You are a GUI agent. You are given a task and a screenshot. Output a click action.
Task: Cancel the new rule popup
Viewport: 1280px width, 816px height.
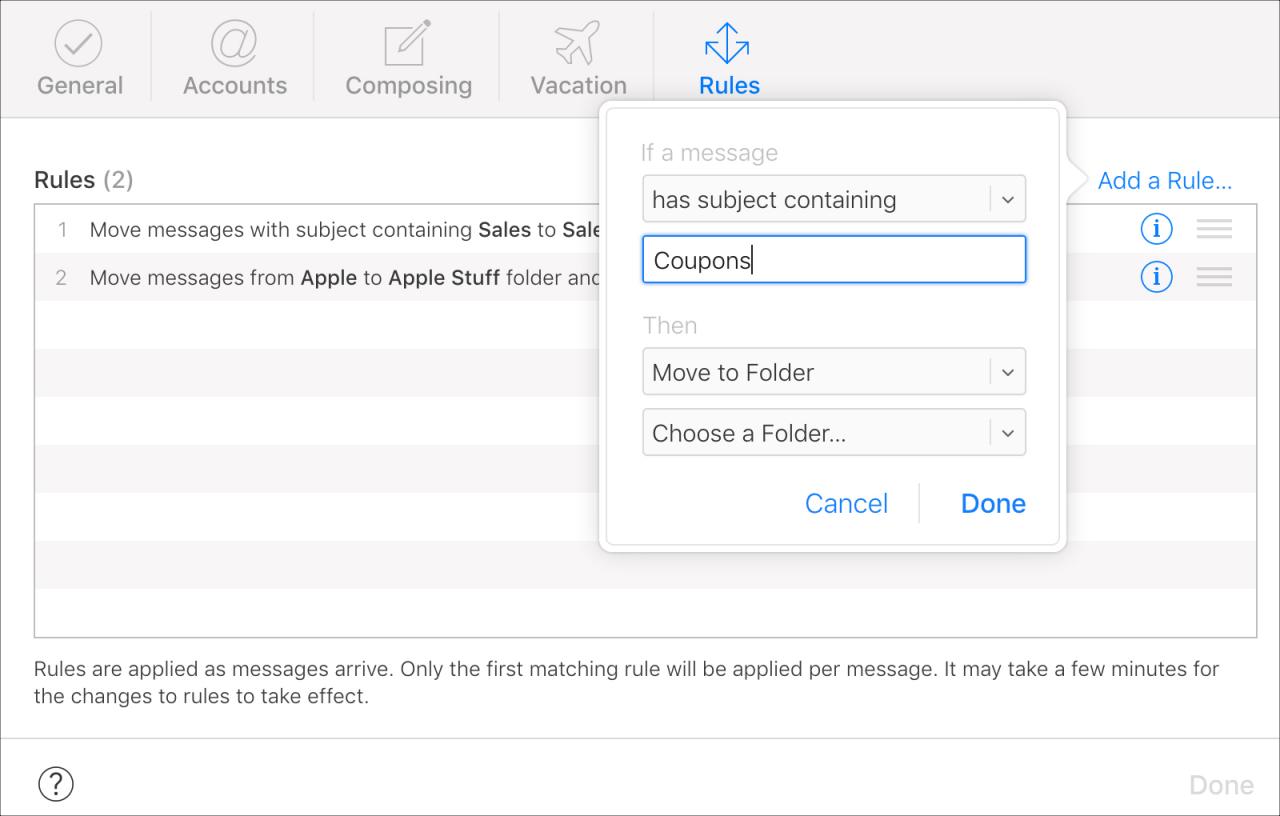coord(846,503)
